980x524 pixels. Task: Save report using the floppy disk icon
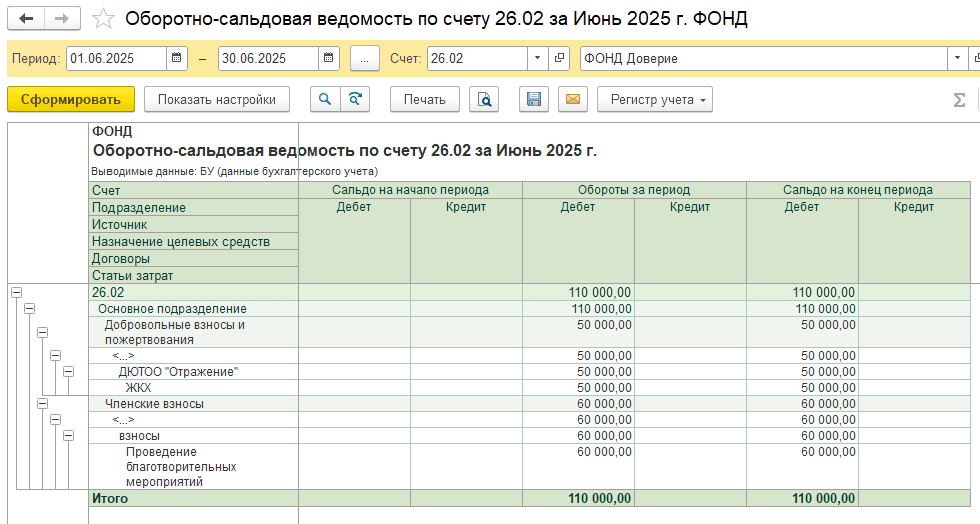534,99
